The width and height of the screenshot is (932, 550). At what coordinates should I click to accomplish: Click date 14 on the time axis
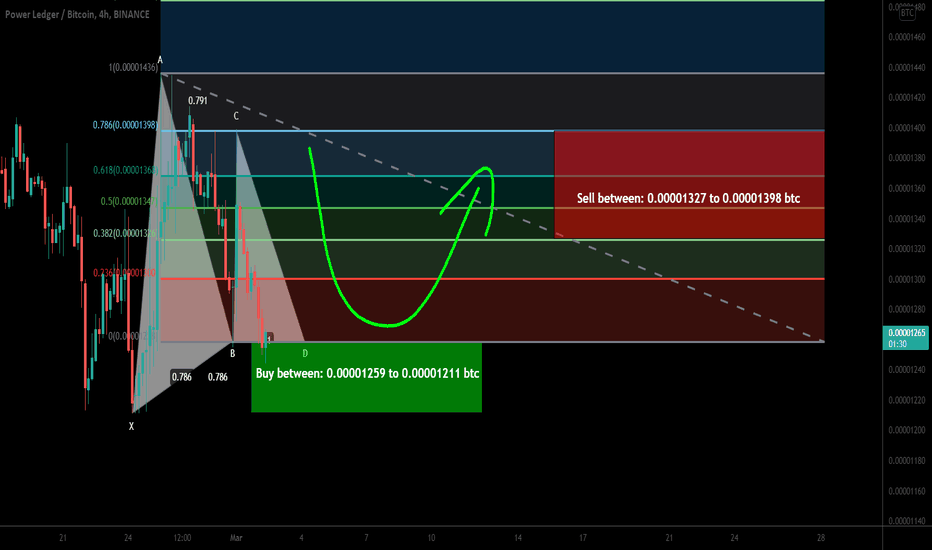[x=518, y=538]
